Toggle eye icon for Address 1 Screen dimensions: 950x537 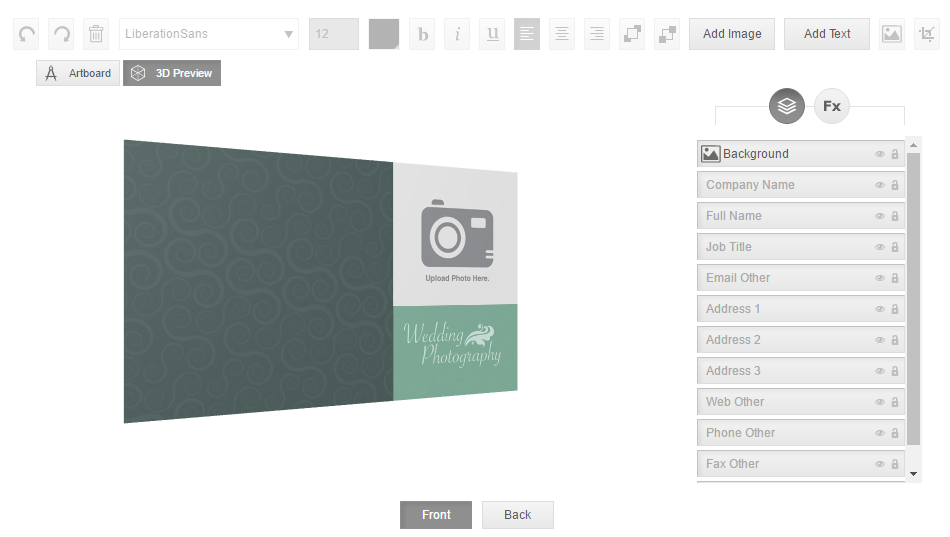[880, 309]
